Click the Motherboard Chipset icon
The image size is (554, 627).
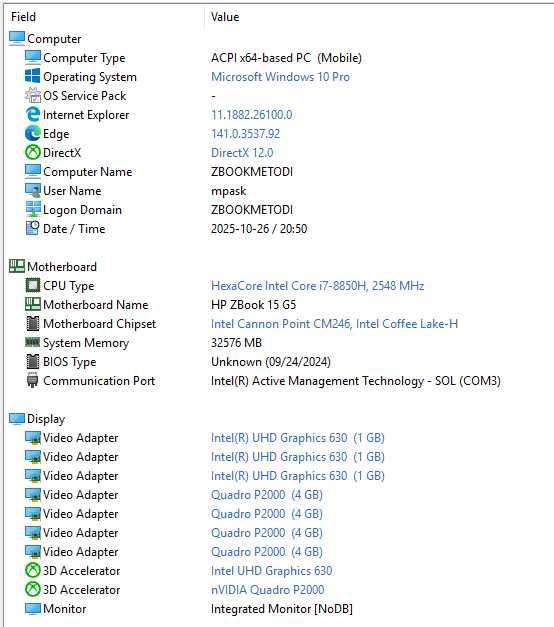click(x=33, y=323)
